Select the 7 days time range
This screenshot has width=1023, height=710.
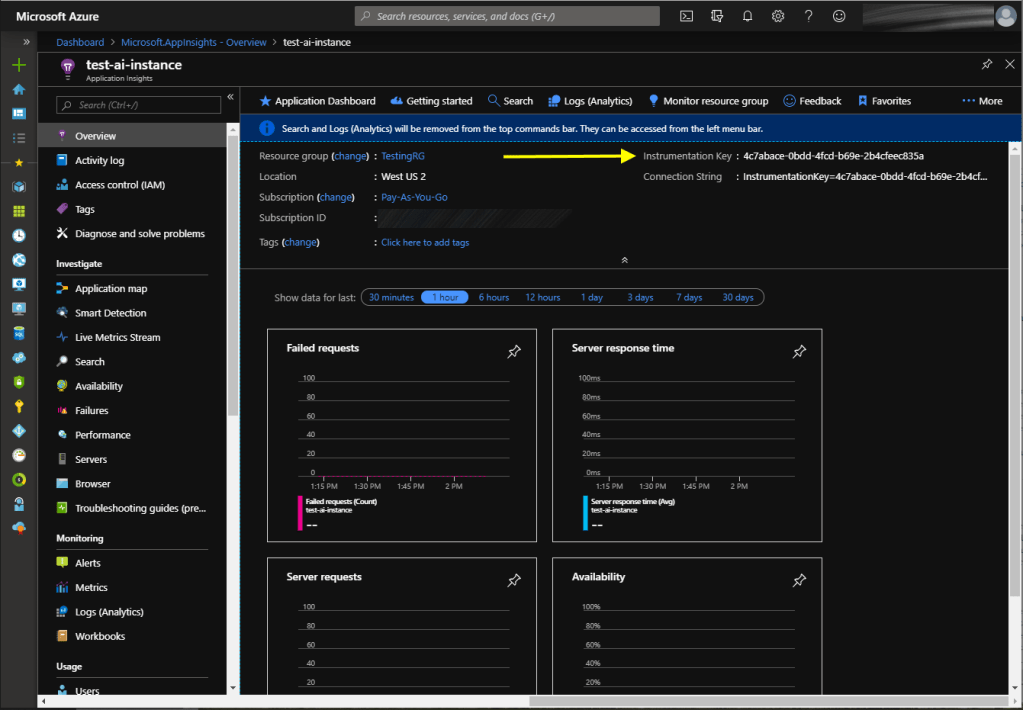pyautogui.click(x=688, y=297)
